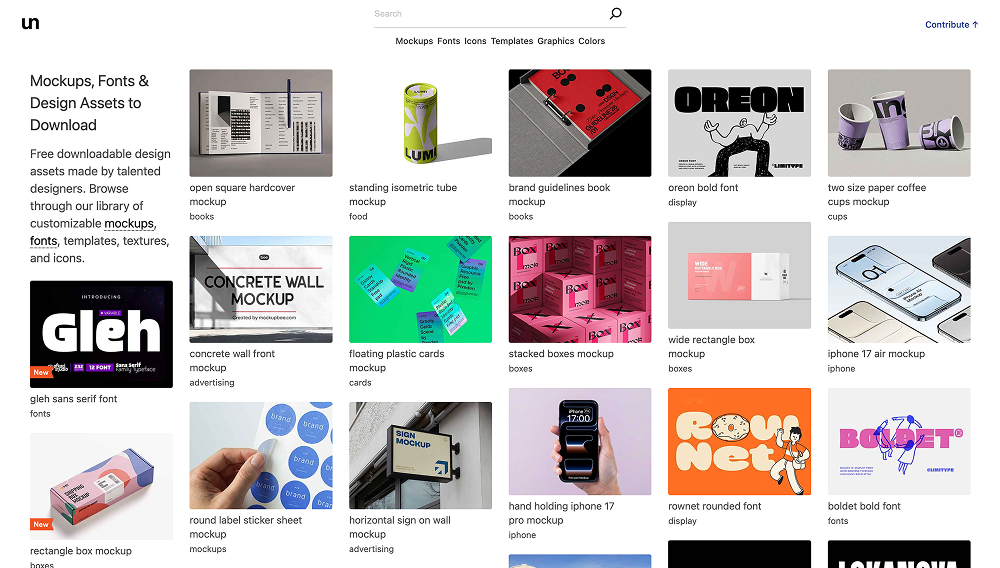Open the Boldet bold font thumbnail
This screenshot has height=568, width=1000.
[899, 441]
